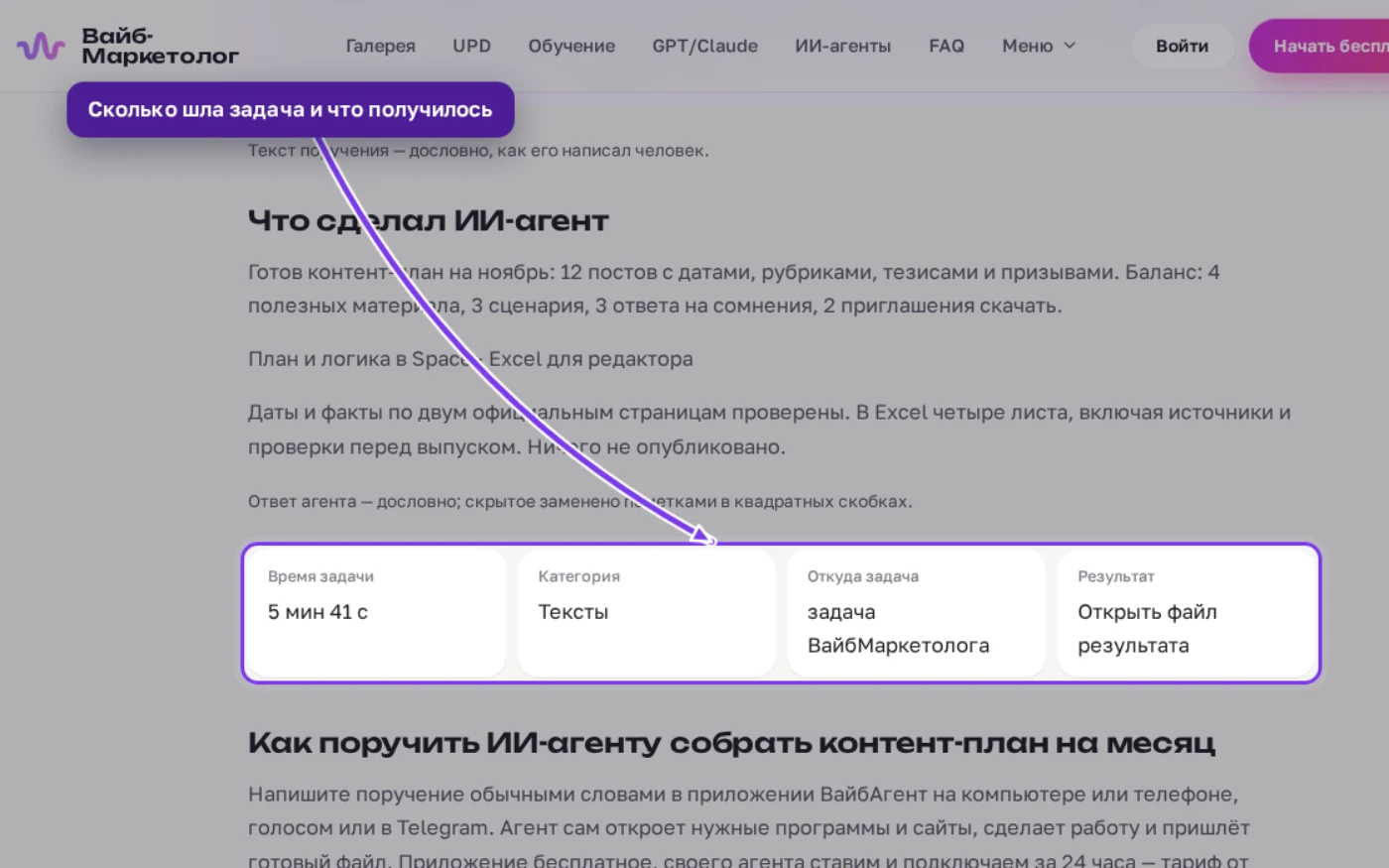
Task: Select the Время задачи card
Action: pyautogui.click(x=376, y=613)
